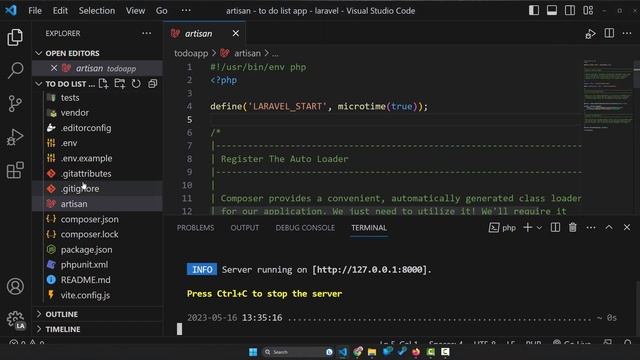Open Explorer views and more actions menu
The width and height of the screenshot is (640, 360).
point(147,33)
